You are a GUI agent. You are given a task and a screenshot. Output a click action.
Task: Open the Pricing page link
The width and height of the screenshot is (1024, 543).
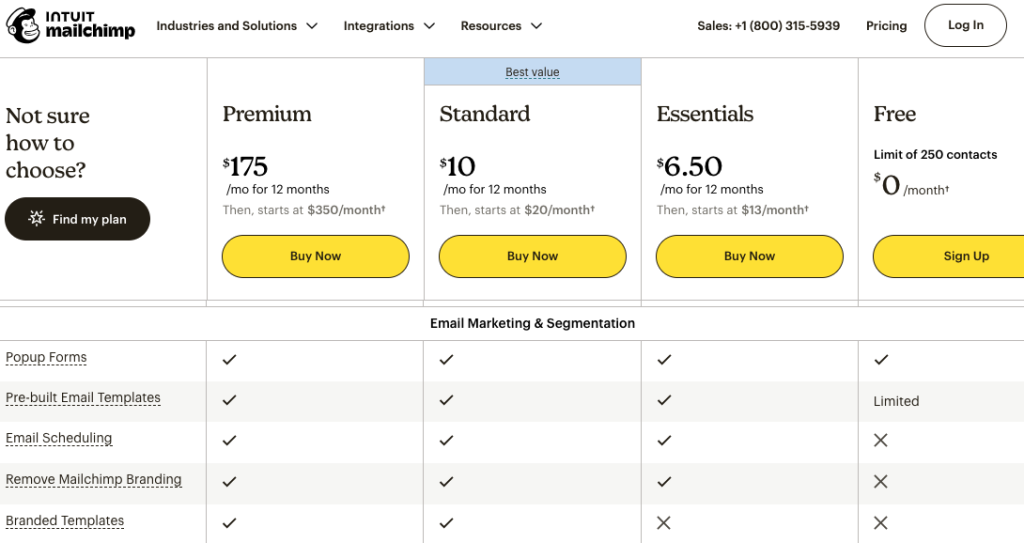click(x=886, y=25)
